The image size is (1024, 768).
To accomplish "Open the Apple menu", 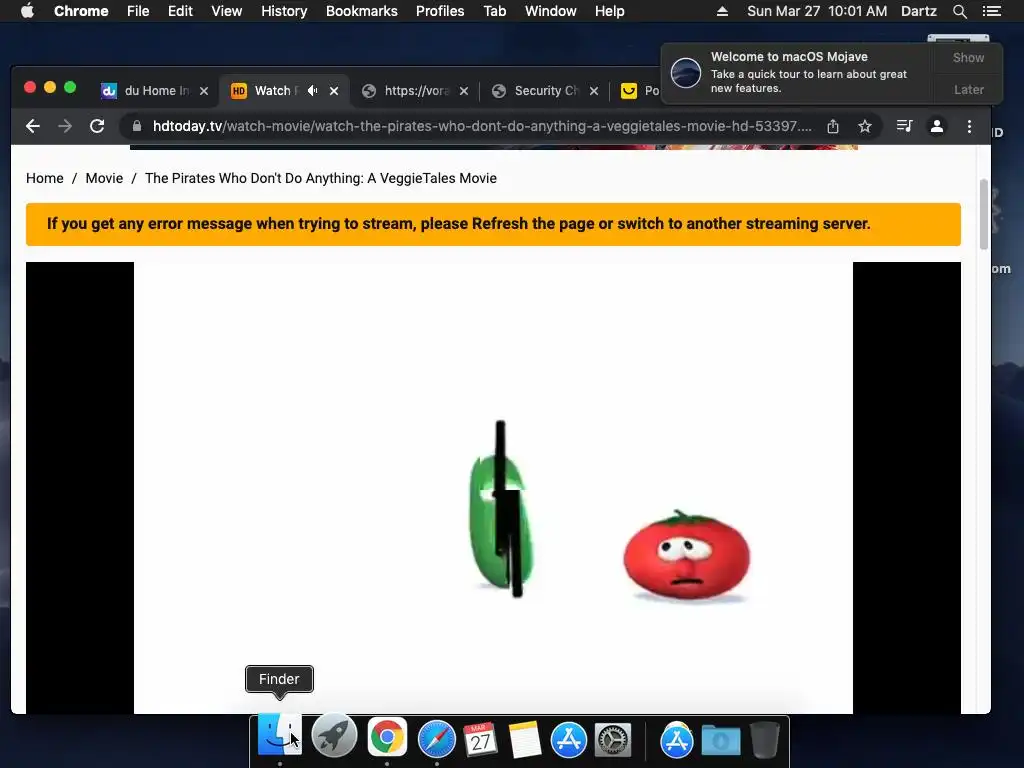I will click(x=27, y=11).
